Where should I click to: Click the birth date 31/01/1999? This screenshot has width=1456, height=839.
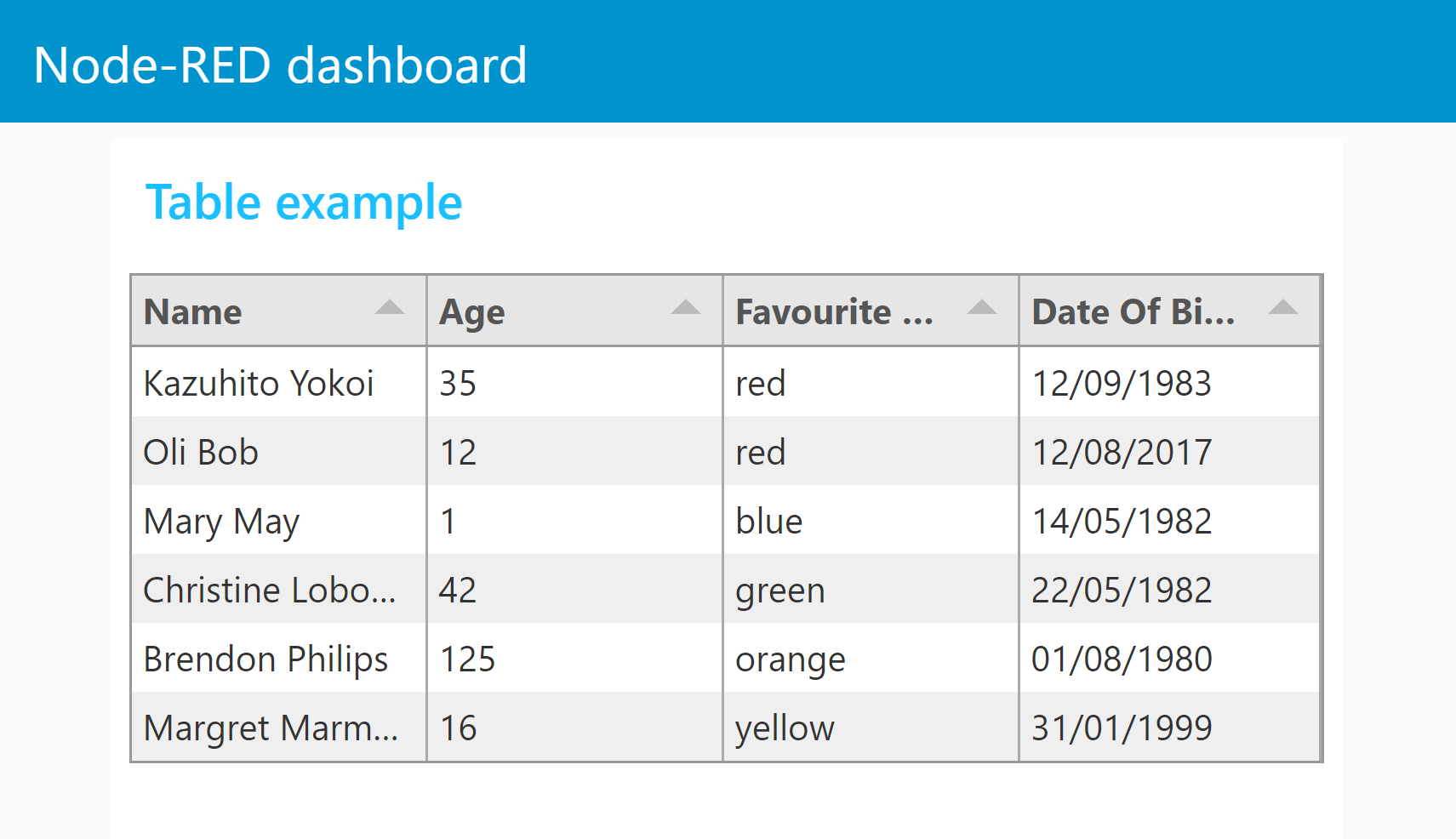[x=1122, y=728]
